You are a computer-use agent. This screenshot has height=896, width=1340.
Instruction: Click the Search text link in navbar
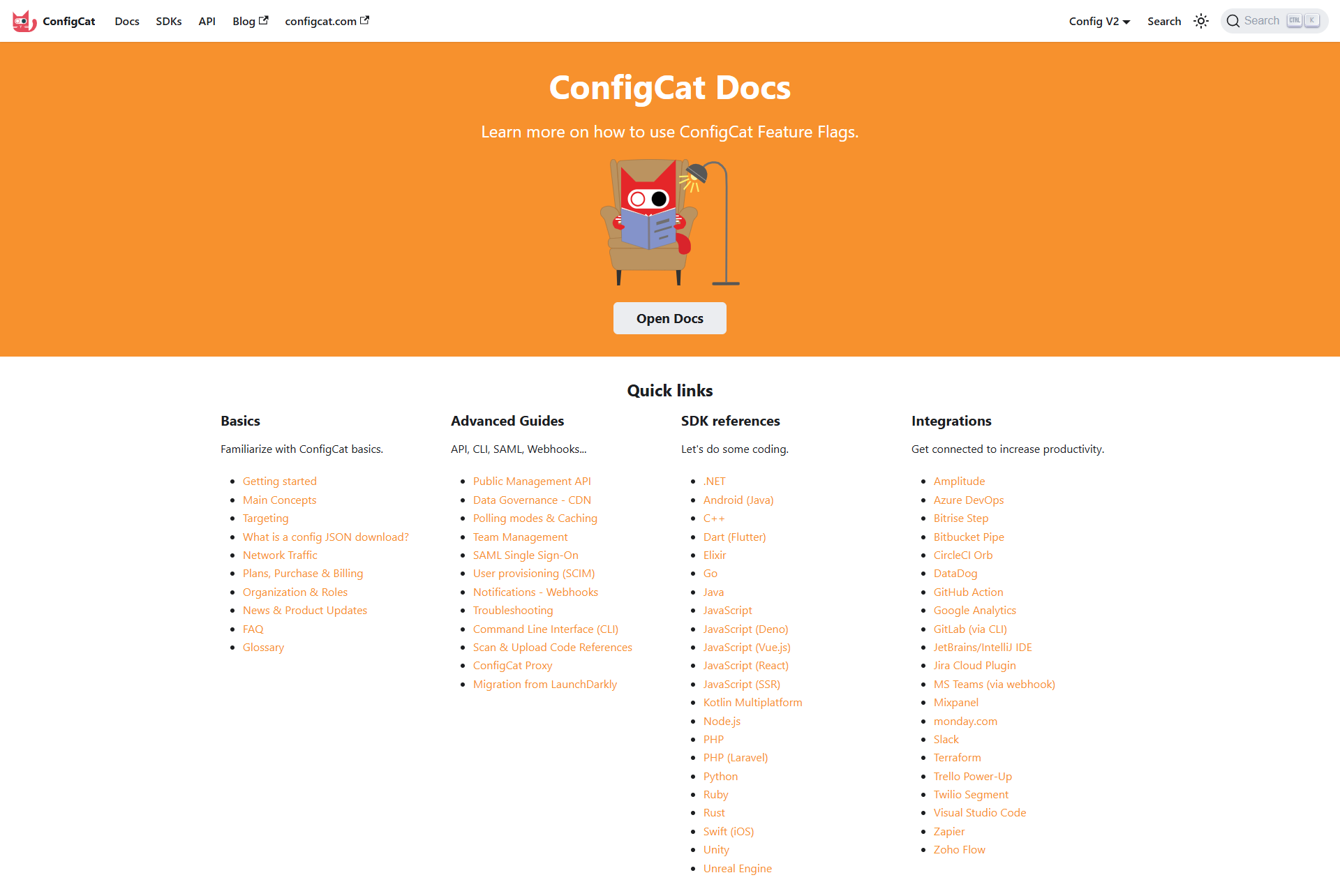pyautogui.click(x=1163, y=21)
